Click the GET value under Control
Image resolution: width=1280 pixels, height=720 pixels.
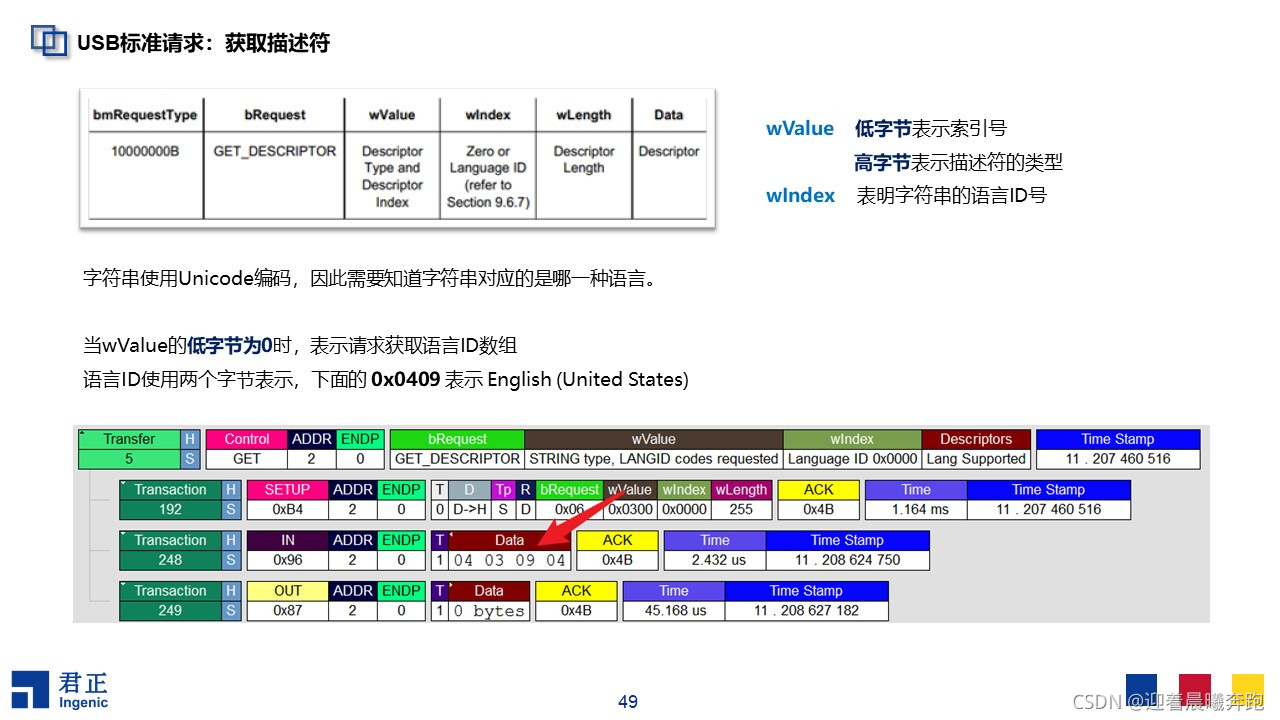coord(246,459)
